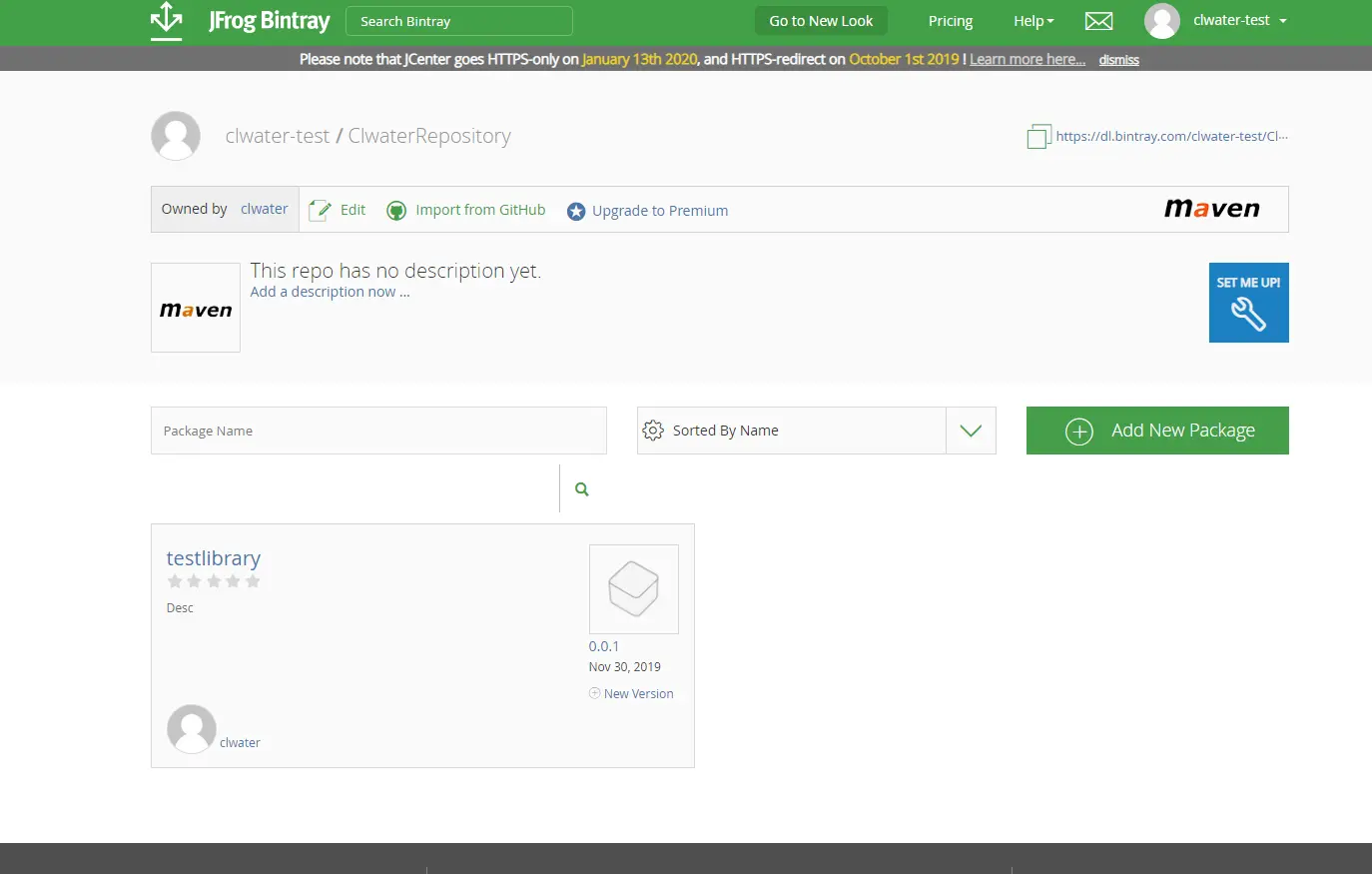Open the ClwaterRepository breadcrumb link
This screenshot has height=874, width=1372.
pos(429,136)
